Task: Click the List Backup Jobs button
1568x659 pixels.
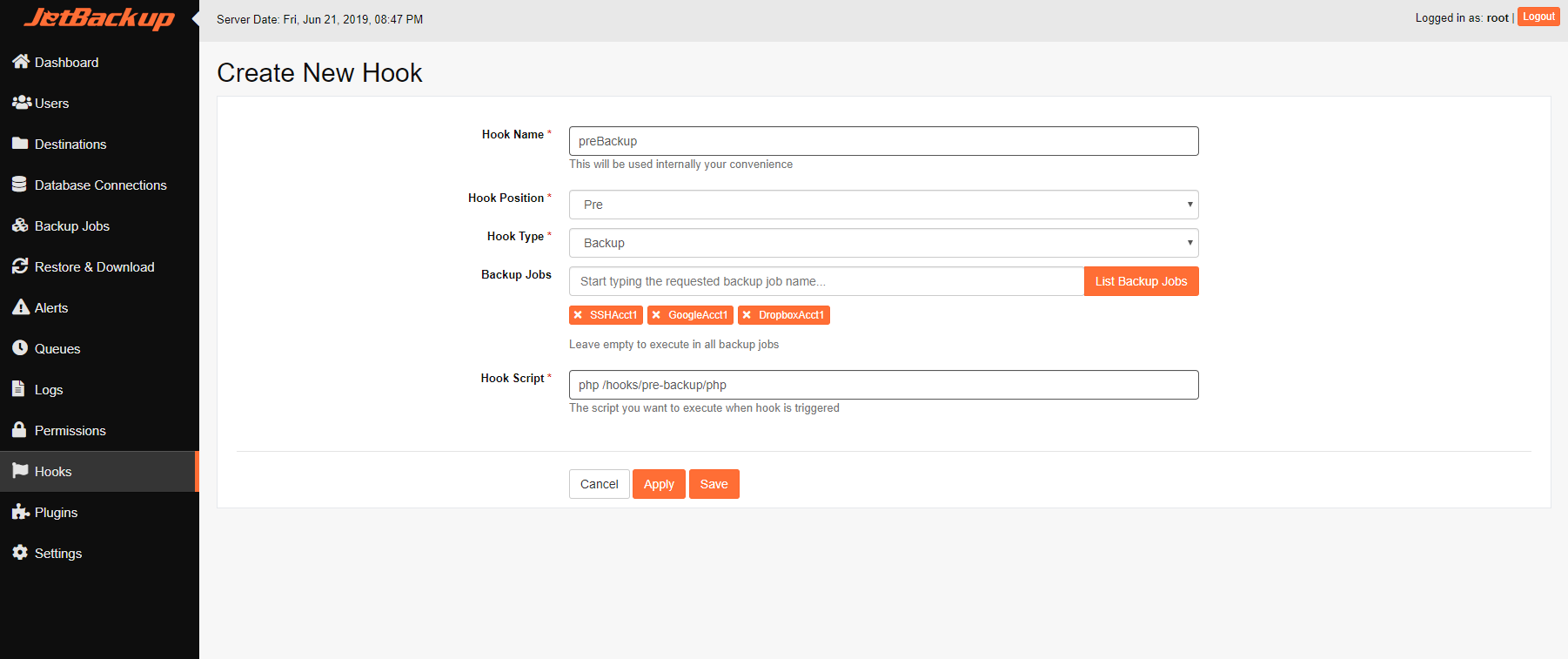Action: [x=1141, y=281]
